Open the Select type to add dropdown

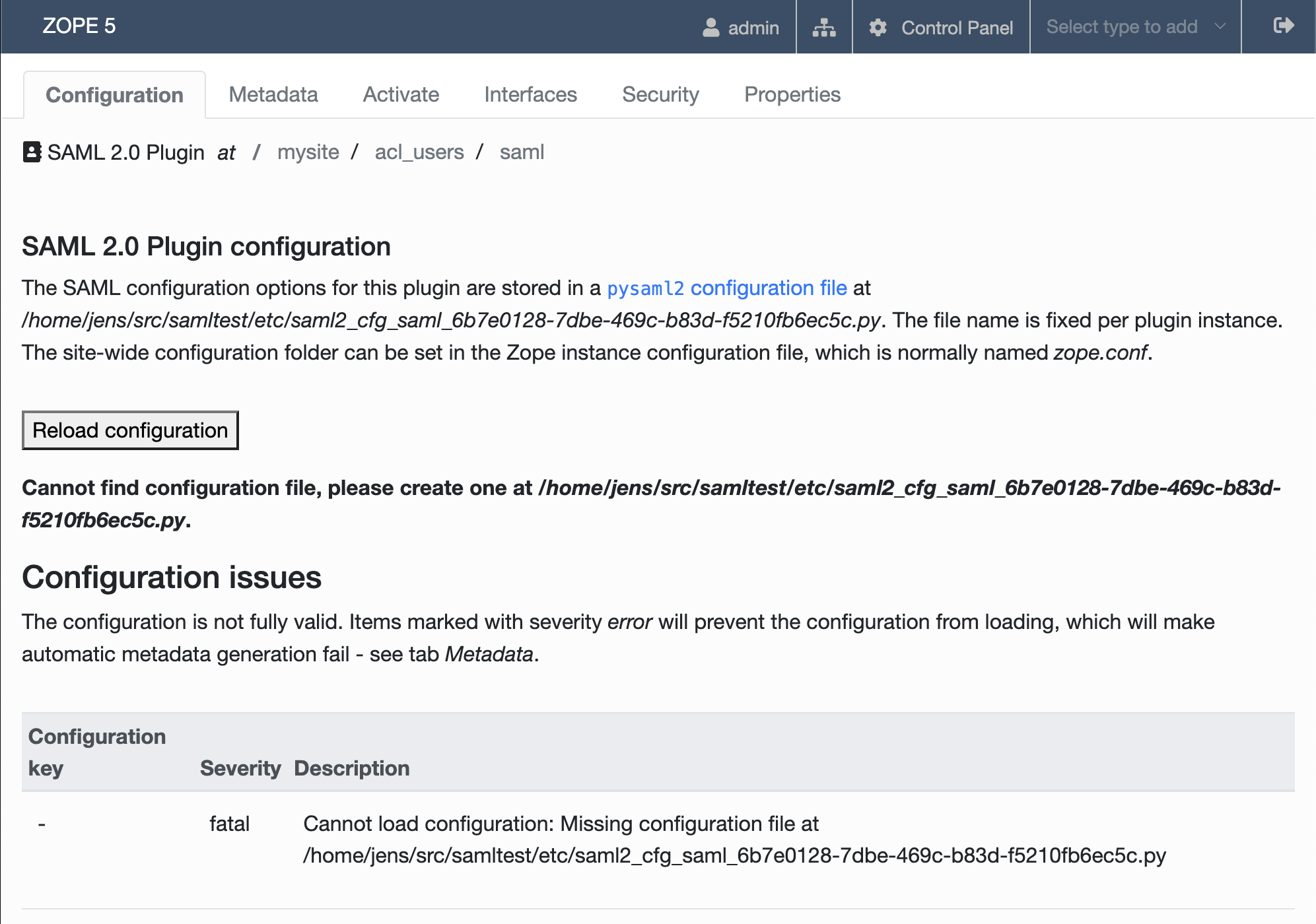[x=1135, y=26]
